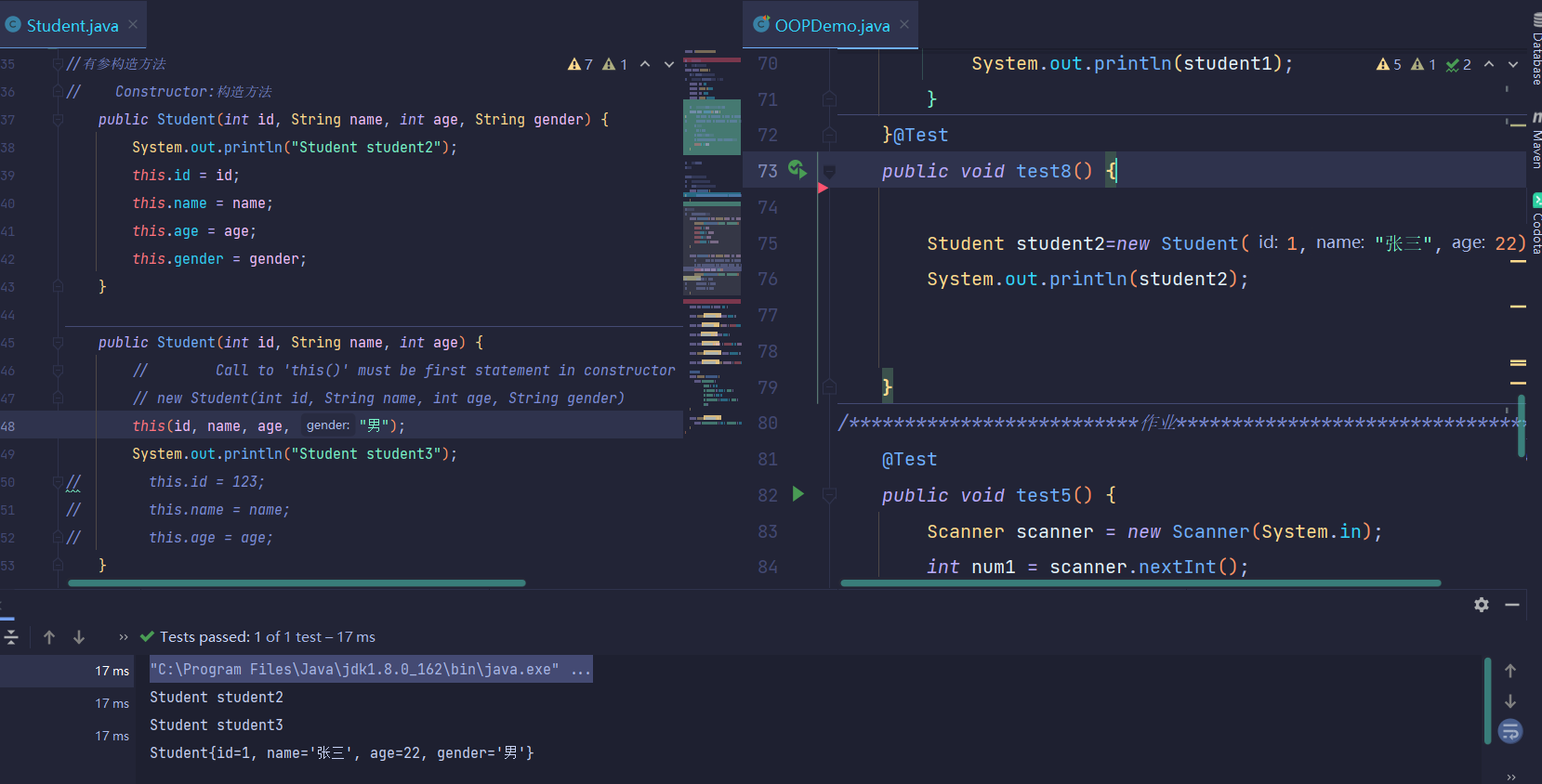
Task: Run test5 via gutter play icon on line 82
Action: point(797,494)
